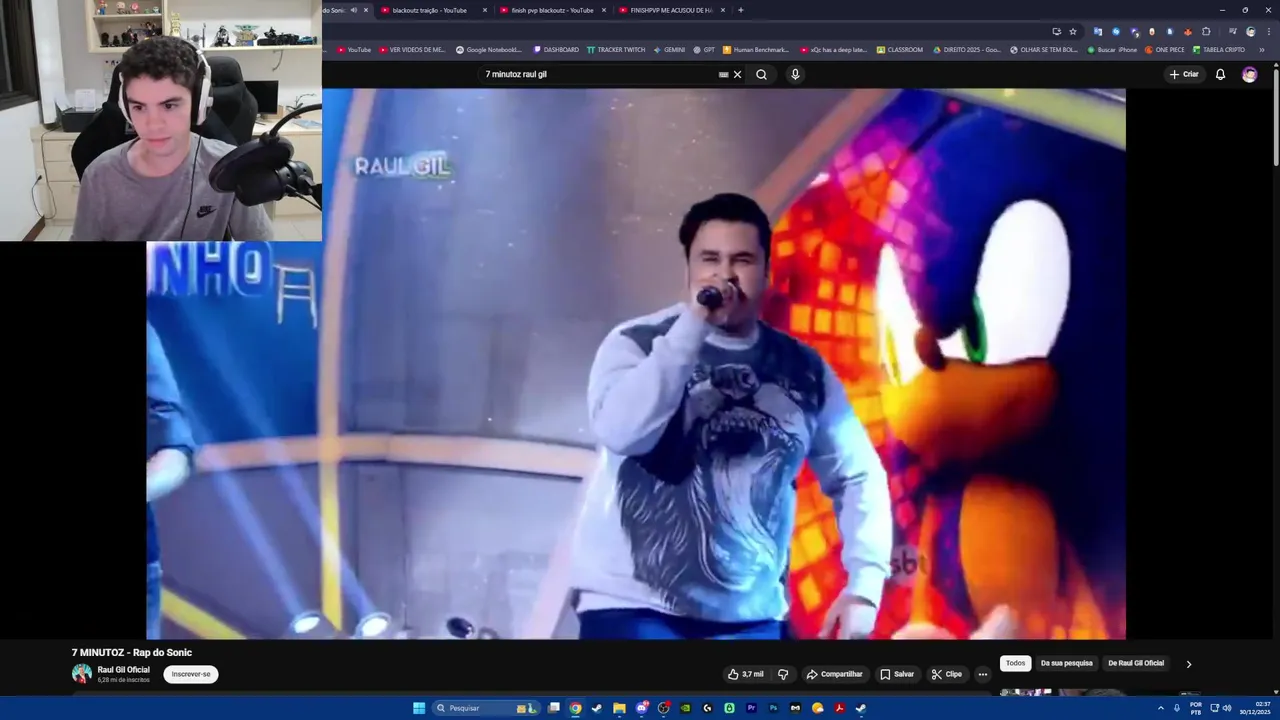Click the video player to pause it
Image resolution: width=1280 pixels, height=720 pixels.
tap(636, 364)
